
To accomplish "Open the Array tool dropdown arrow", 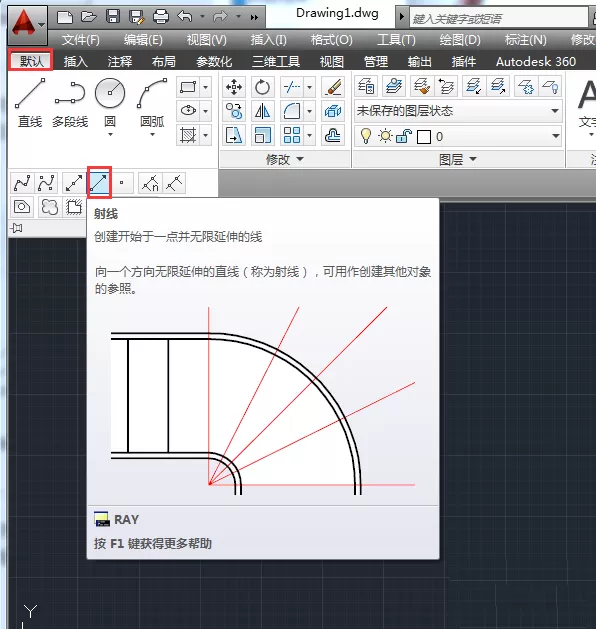I will click(310, 135).
